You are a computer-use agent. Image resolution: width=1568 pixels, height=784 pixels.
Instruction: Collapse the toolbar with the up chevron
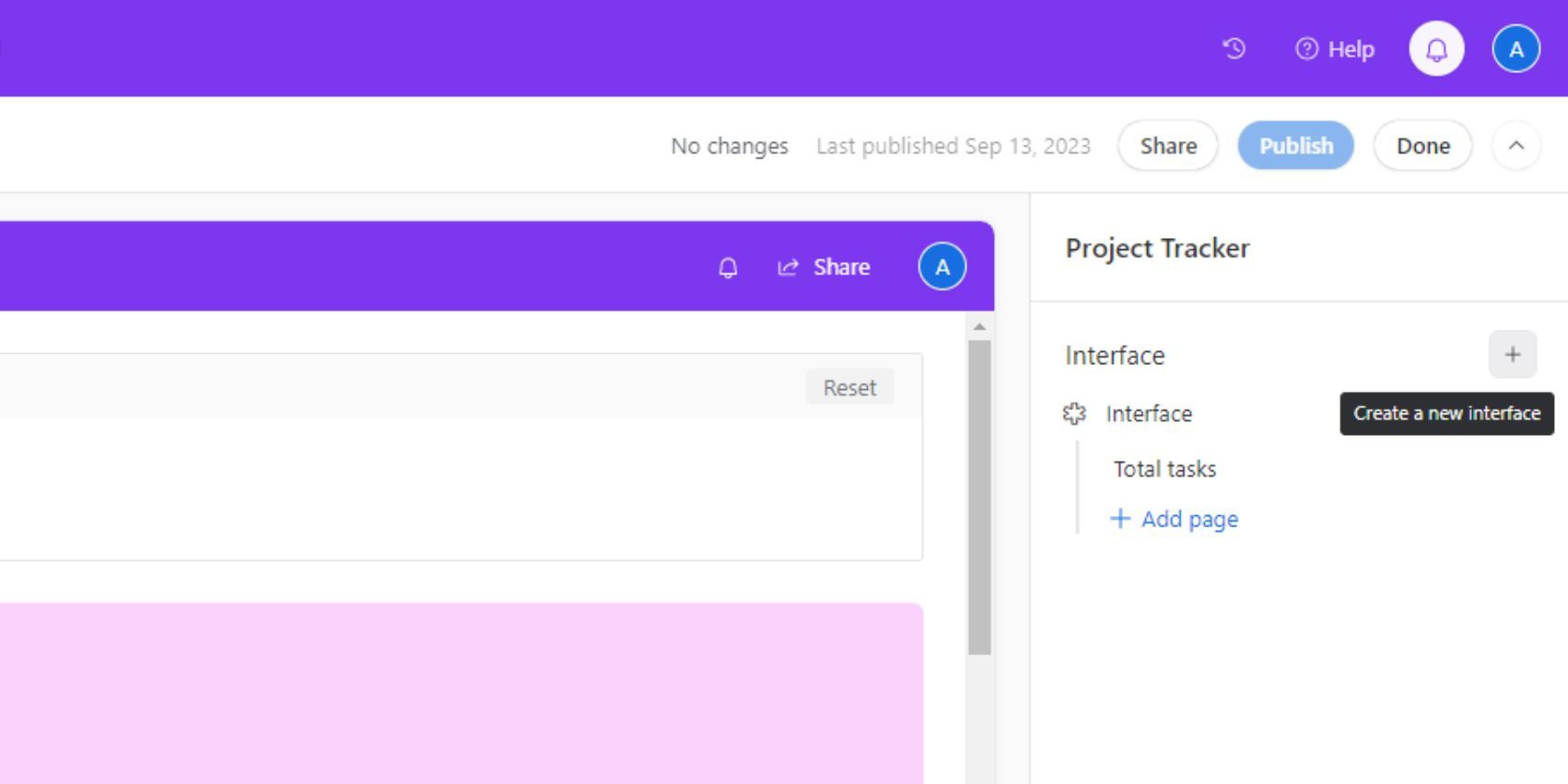click(x=1516, y=146)
